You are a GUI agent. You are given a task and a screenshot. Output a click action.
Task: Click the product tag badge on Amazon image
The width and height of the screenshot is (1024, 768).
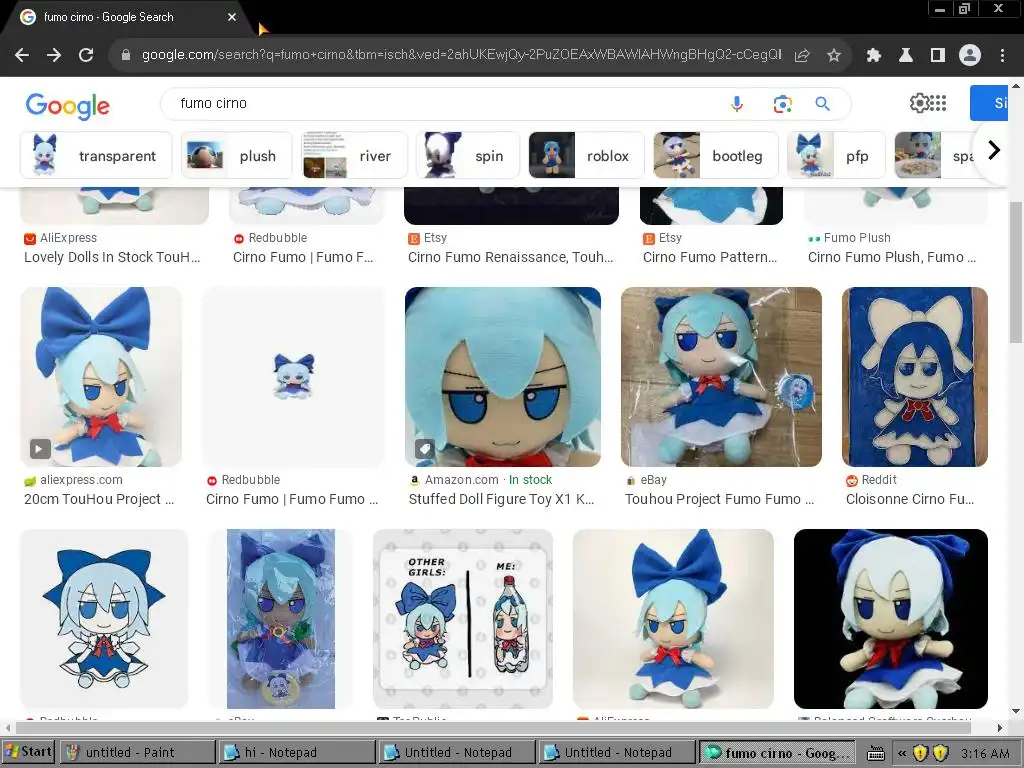click(425, 449)
